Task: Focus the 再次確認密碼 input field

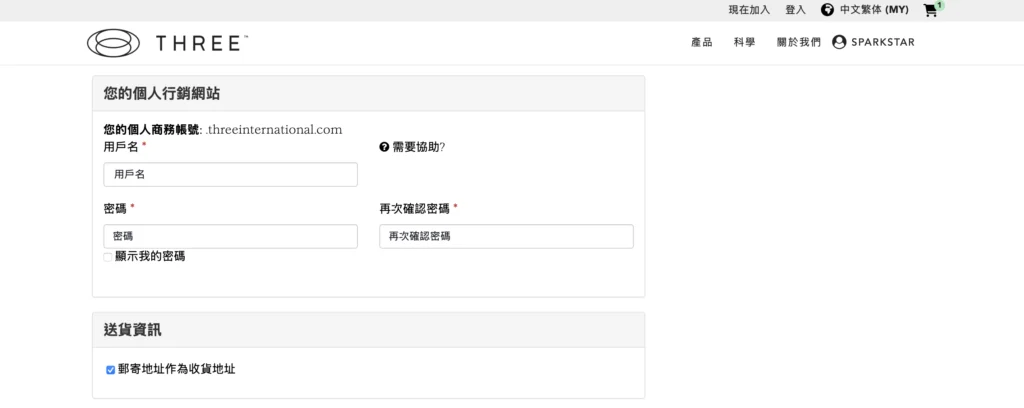Action: [506, 236]
